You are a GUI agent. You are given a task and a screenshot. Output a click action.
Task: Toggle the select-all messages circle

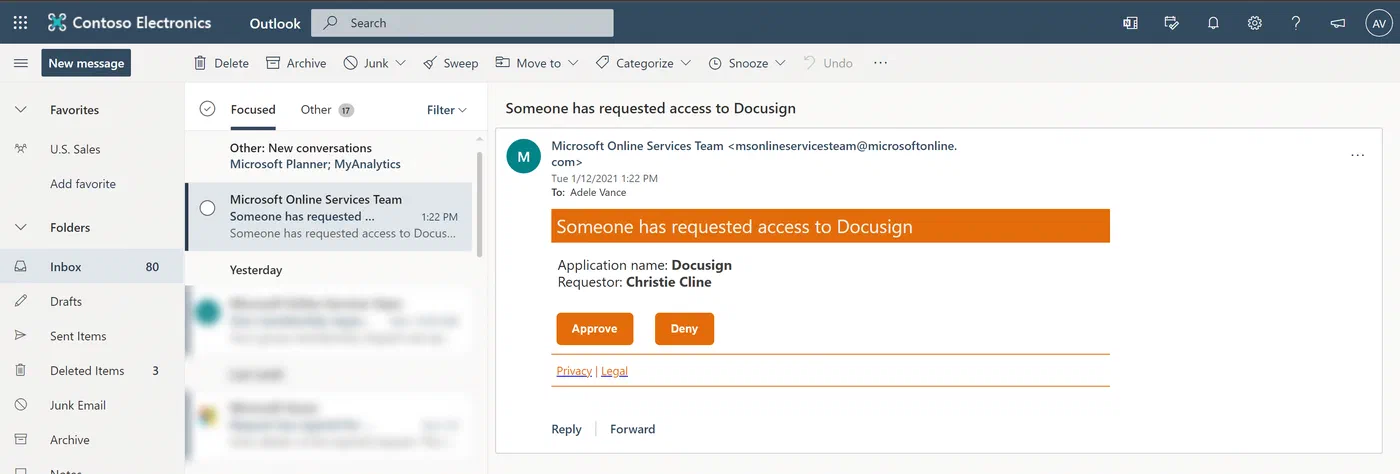point(207,109)
